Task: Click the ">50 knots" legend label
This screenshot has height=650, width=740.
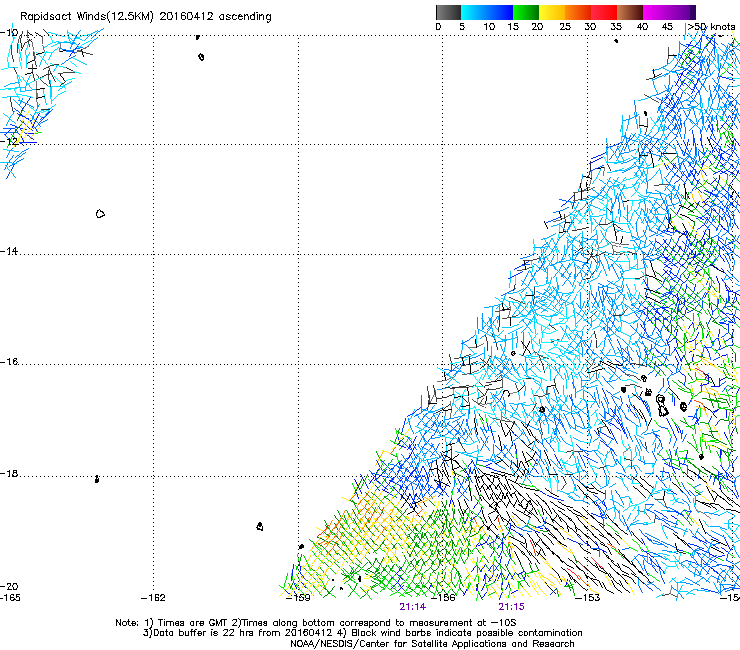Action: tap(711, 27)
